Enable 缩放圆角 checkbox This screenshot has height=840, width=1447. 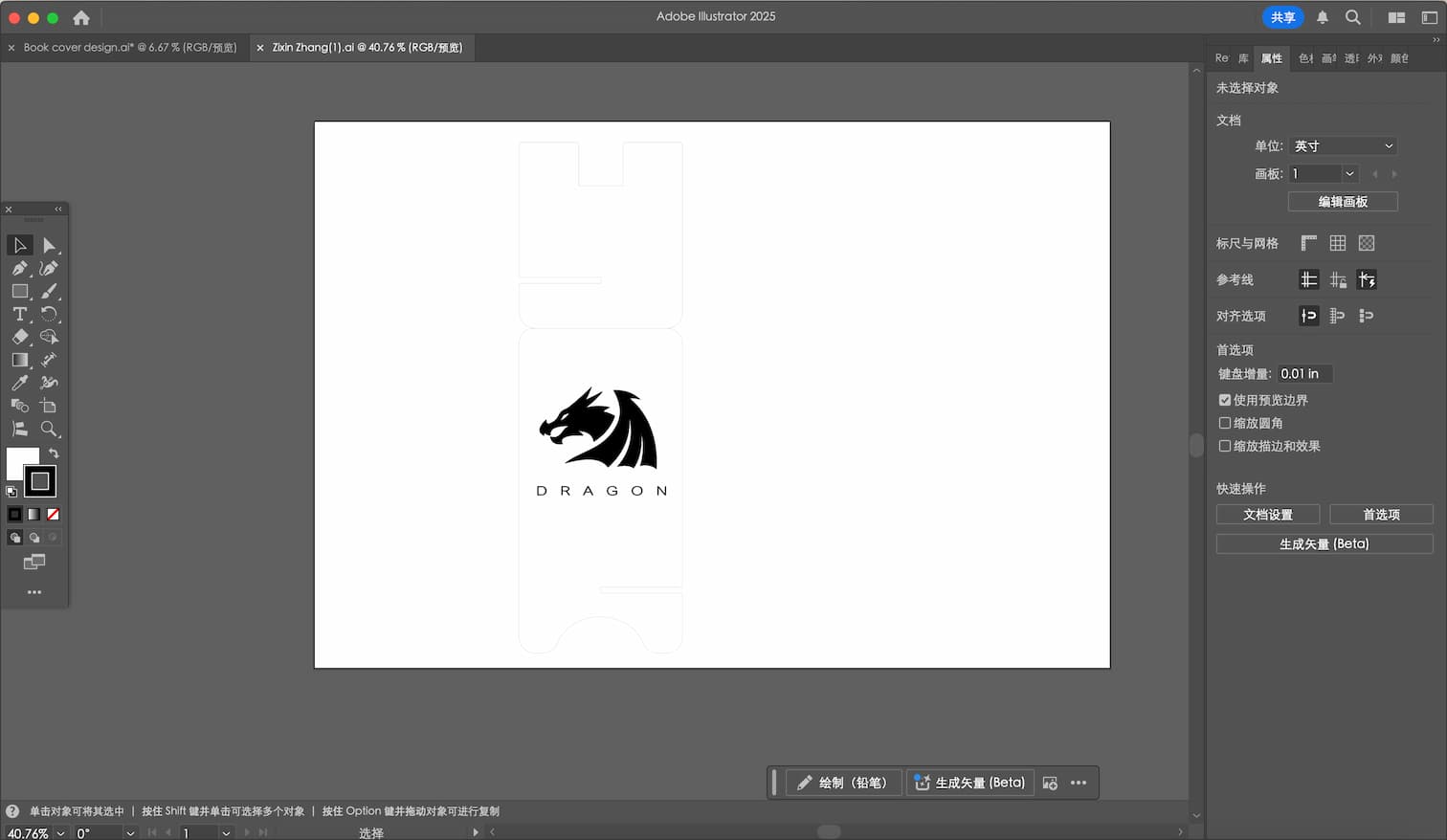coord(1225,423)
